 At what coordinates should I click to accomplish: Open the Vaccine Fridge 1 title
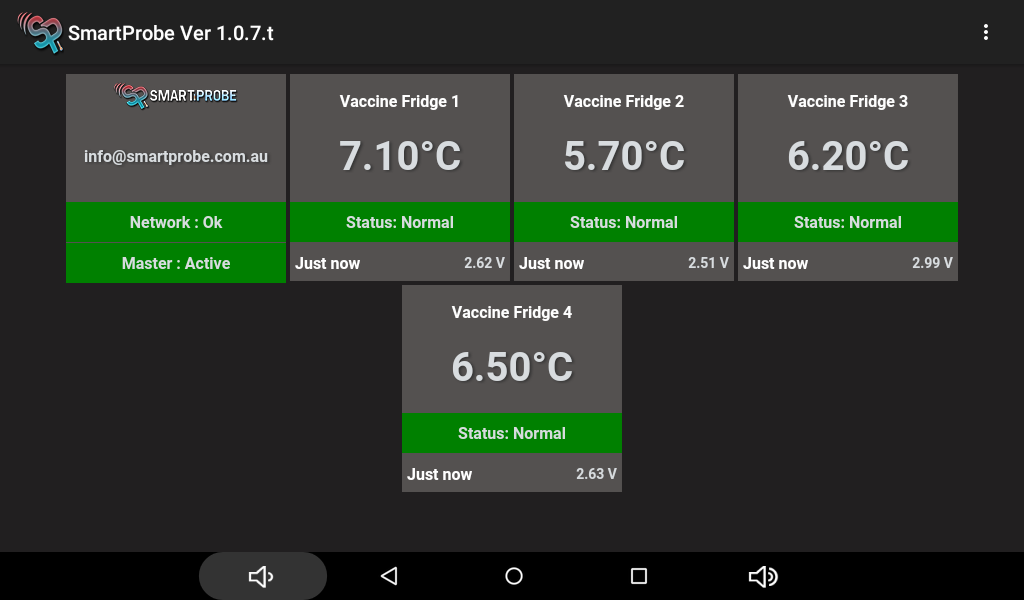400,101
